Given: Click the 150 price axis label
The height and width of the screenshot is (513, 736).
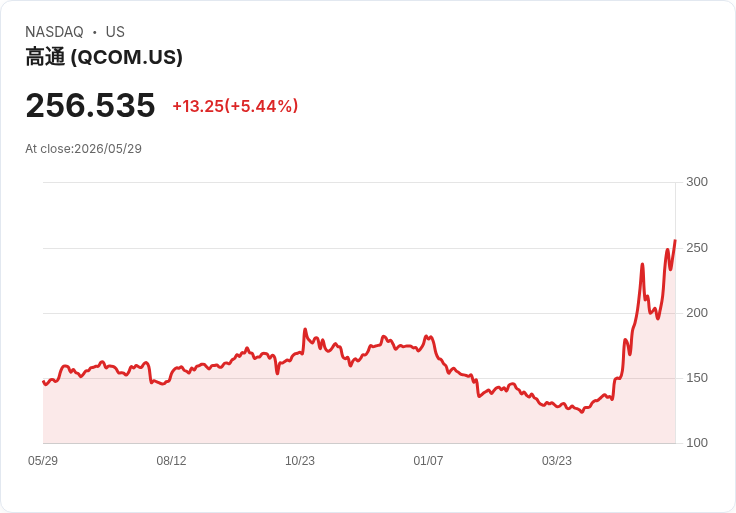Looking at the screenshot, I should 697,377.
